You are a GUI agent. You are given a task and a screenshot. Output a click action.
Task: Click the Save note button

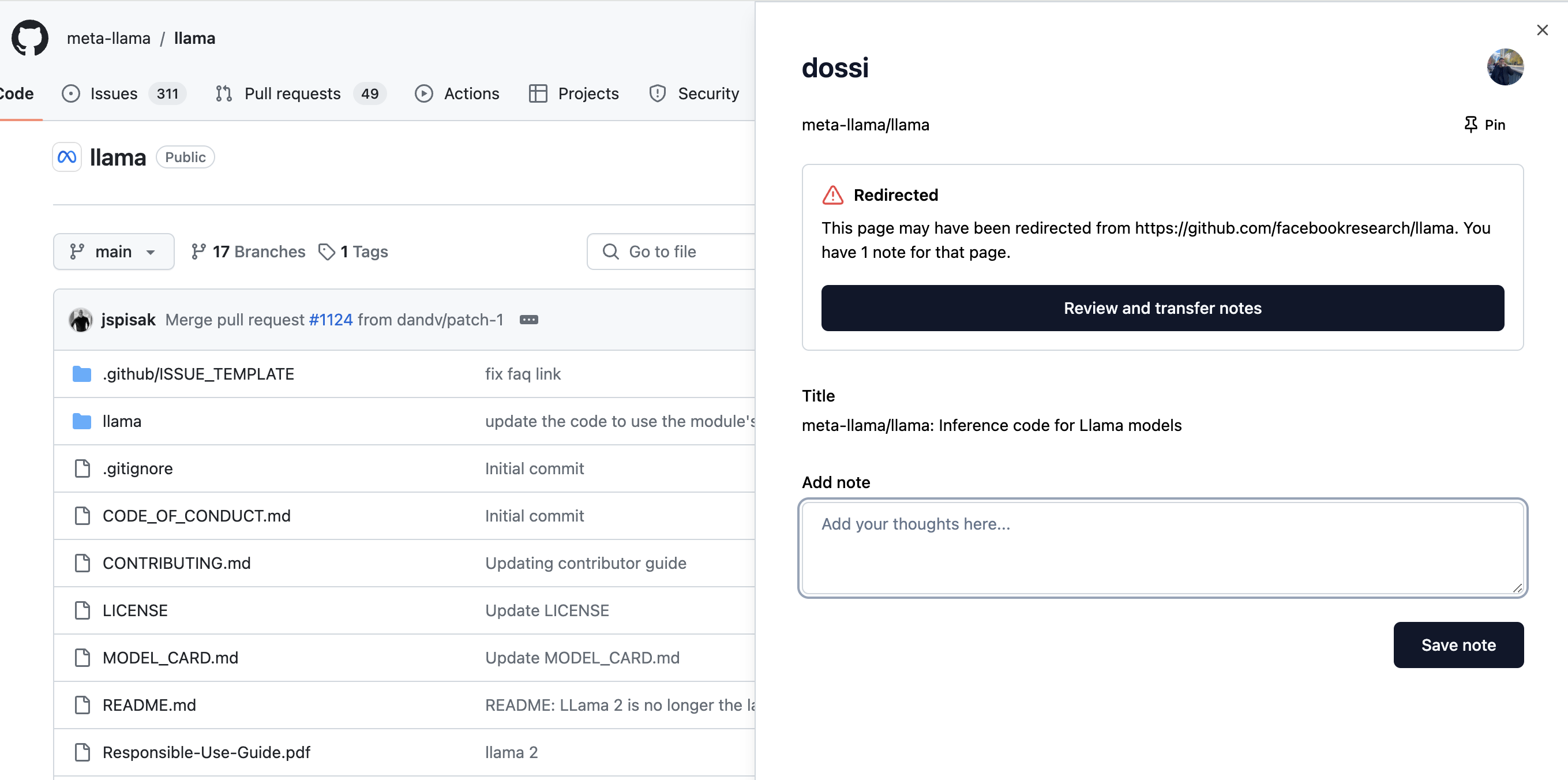(1458, 645)
